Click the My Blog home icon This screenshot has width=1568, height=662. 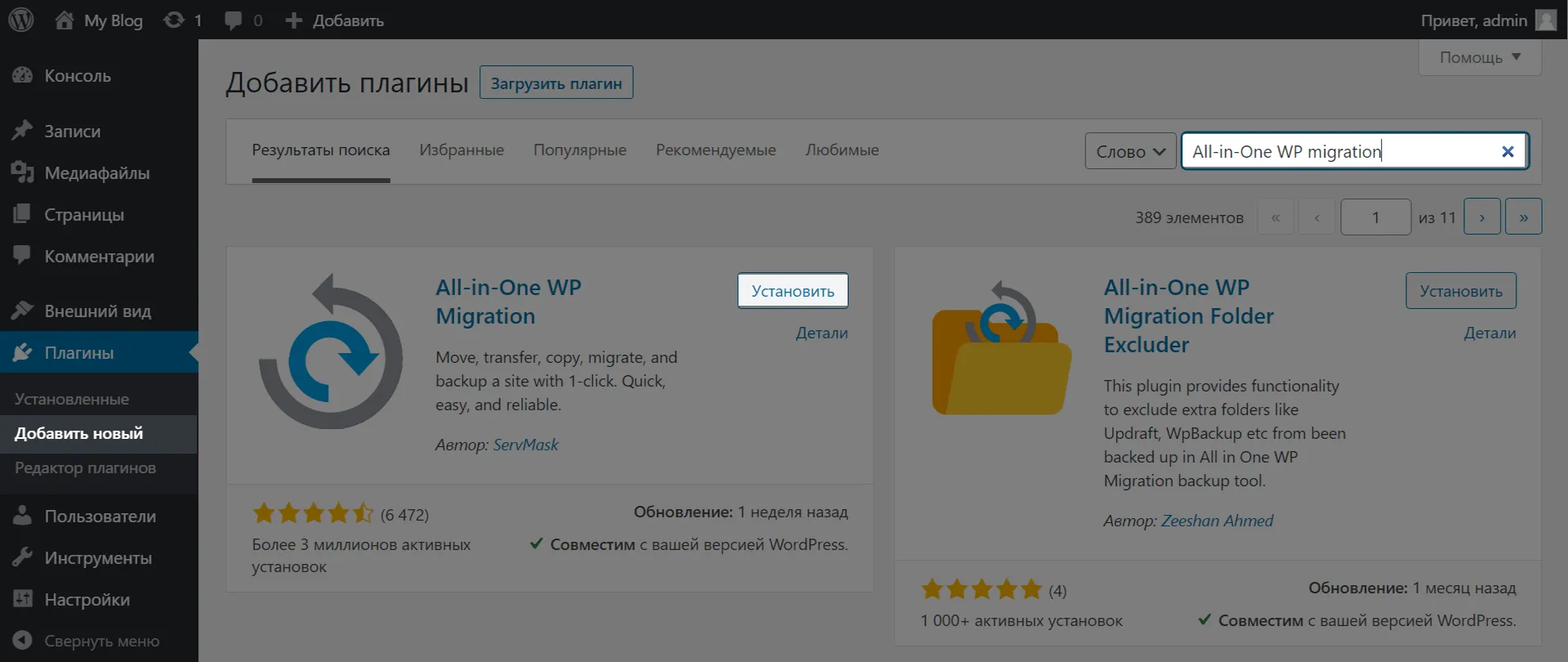pos(65,20)
